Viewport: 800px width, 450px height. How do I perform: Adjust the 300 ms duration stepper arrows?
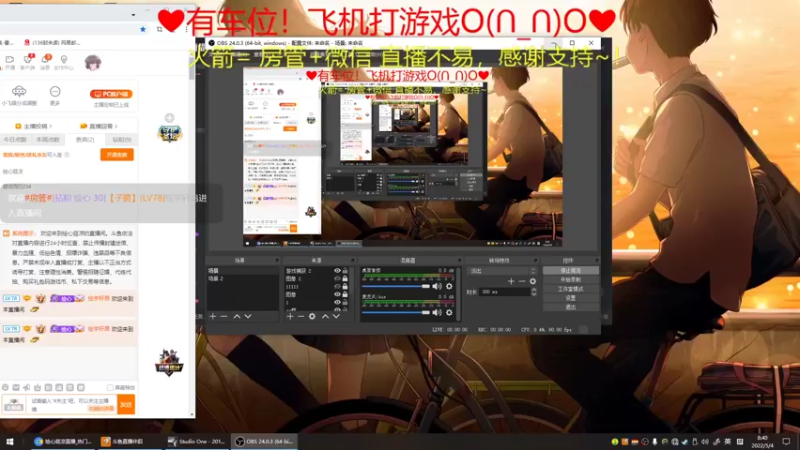coord(534,292)
